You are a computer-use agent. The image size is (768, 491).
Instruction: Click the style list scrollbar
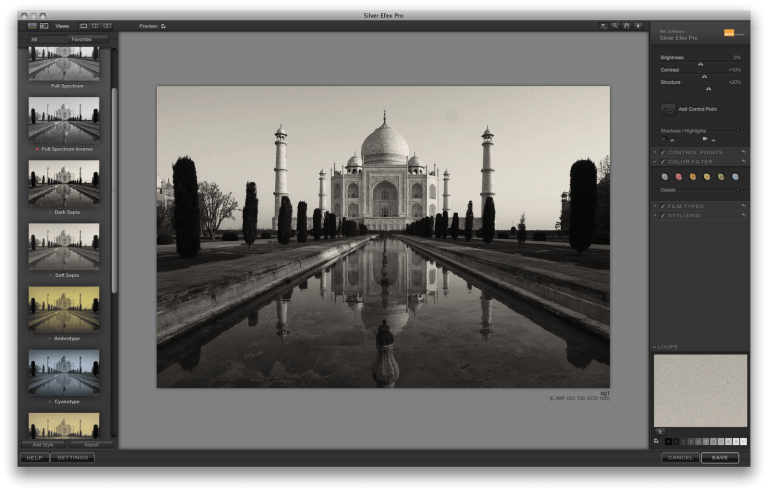coord(114,191)
